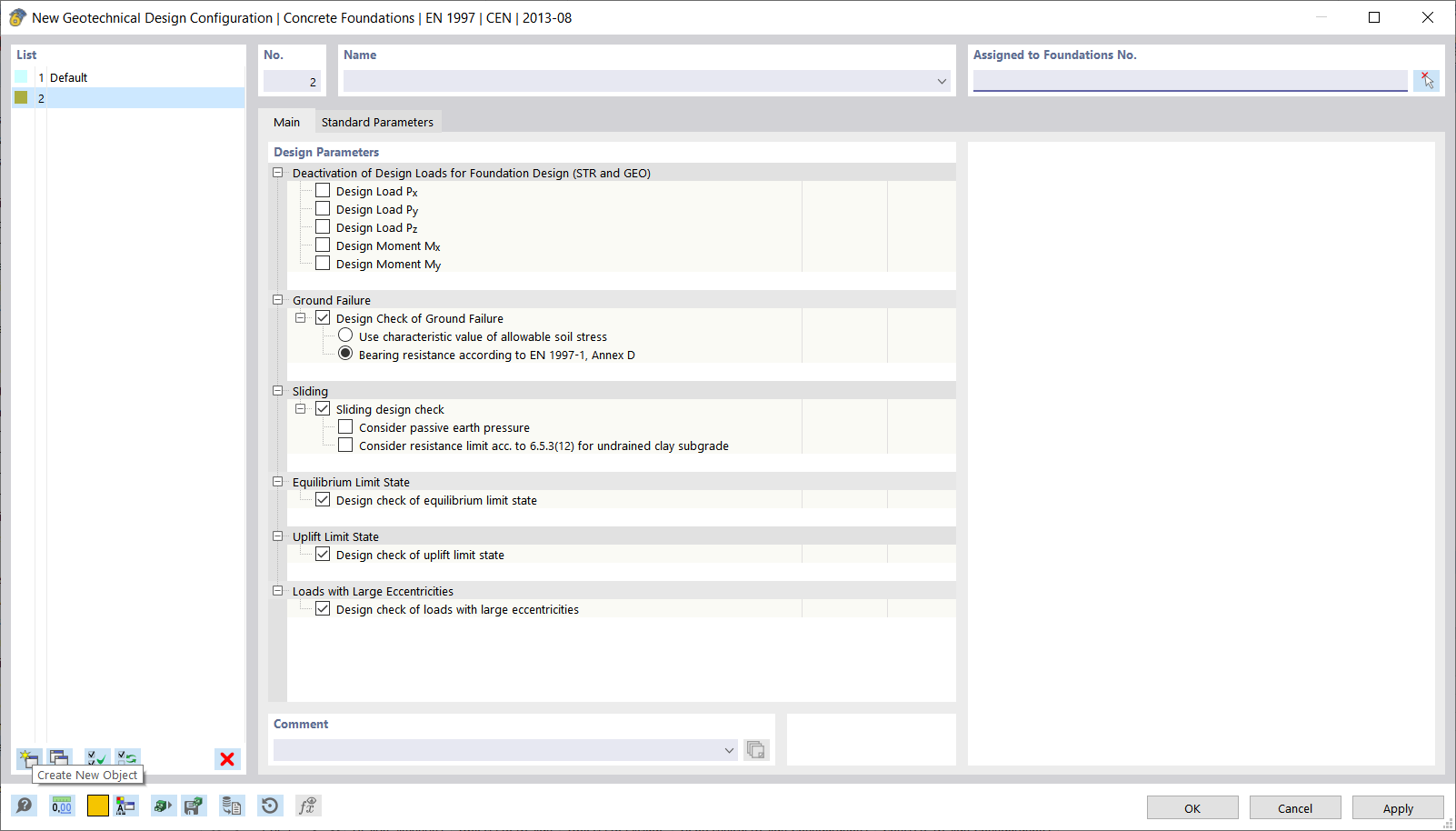This screenshot has width=1456, height=831.
Task: Undo changes with the history icon
Action: [269, 806]
